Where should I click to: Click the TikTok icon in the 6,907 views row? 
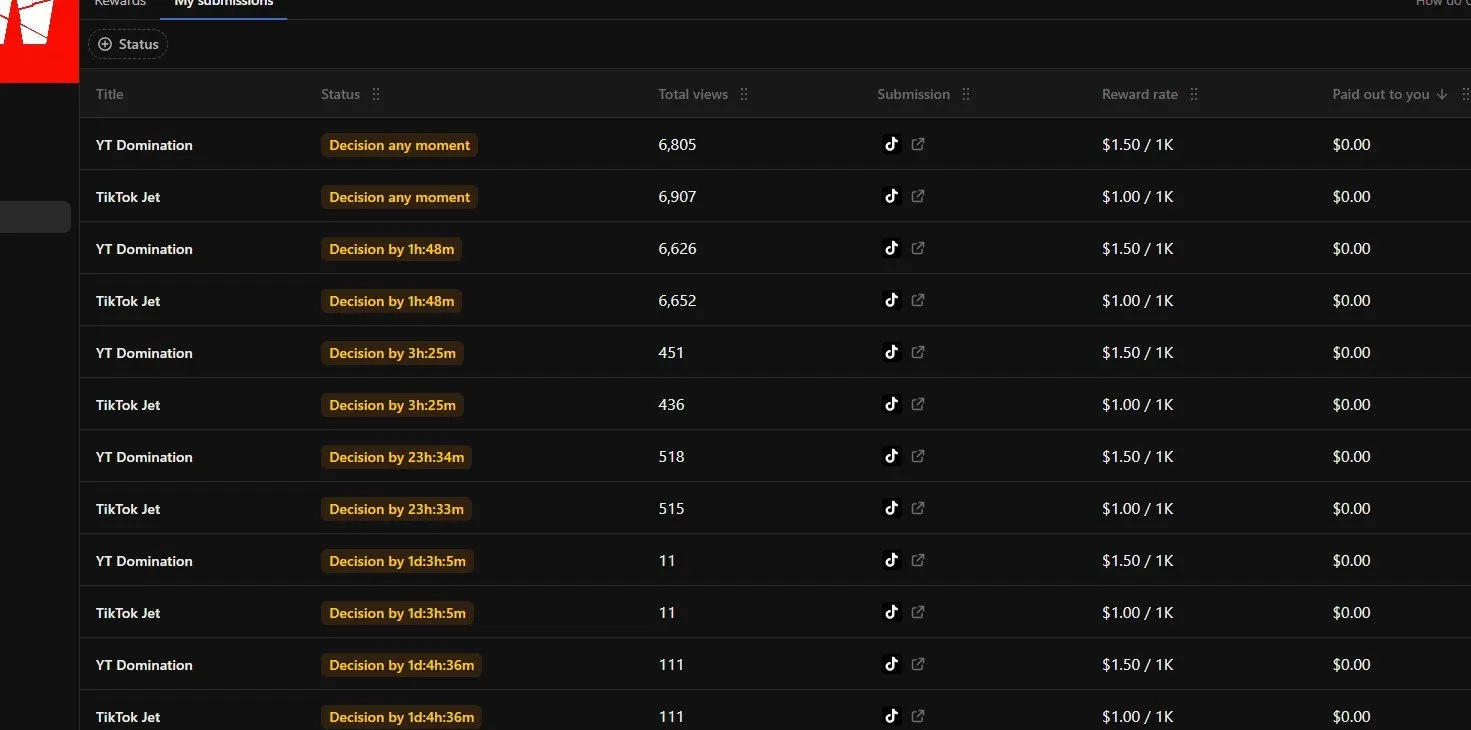892,196
